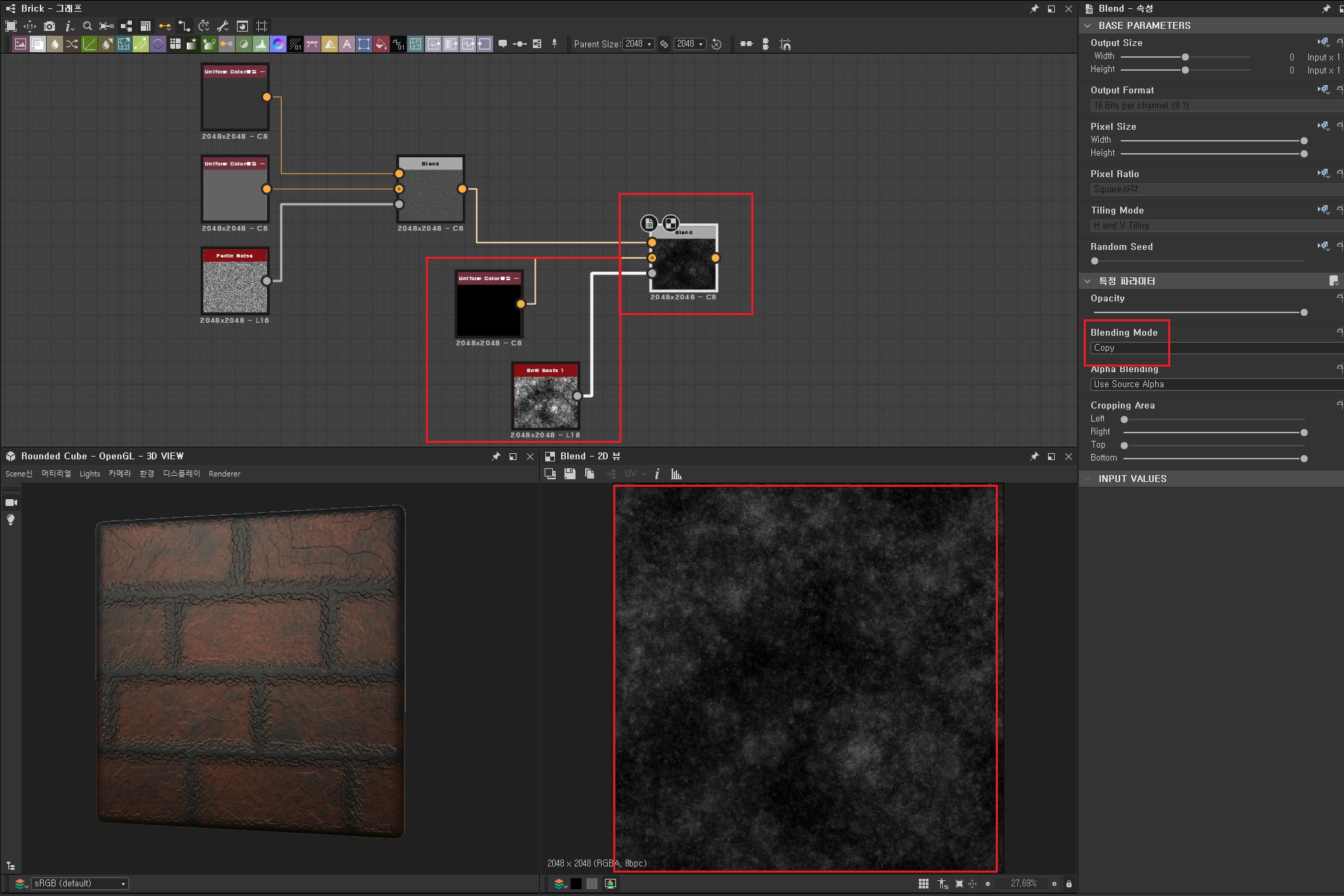Click the camera screenshot icon in graph toolbar

coord(49,26)
